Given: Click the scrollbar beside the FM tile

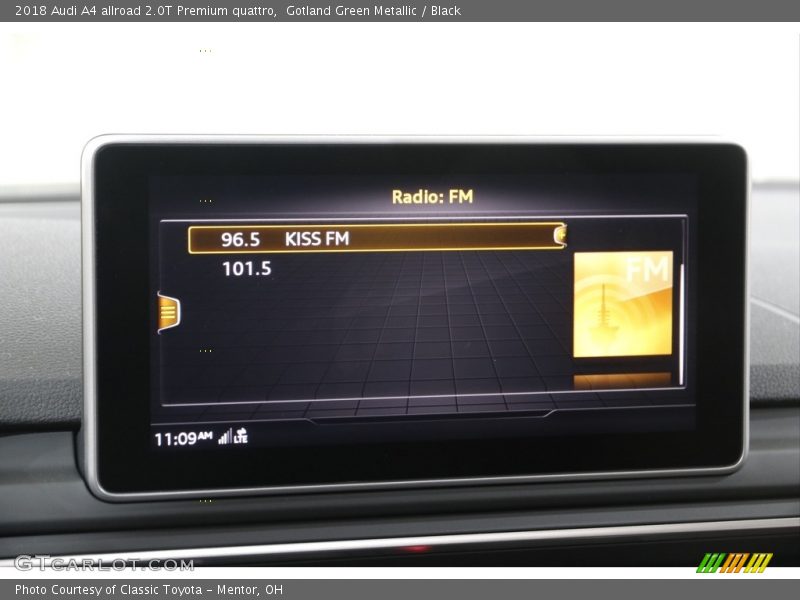Looking at the screenshot, I should [682, 323].
